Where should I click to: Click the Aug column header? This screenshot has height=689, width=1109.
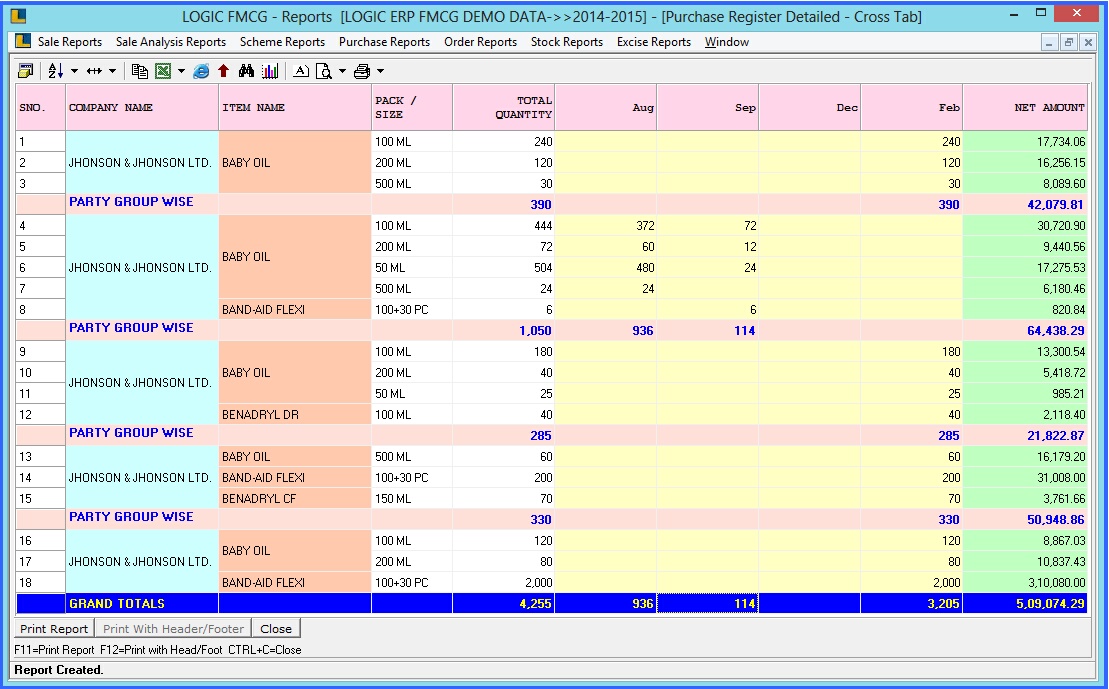606,108
